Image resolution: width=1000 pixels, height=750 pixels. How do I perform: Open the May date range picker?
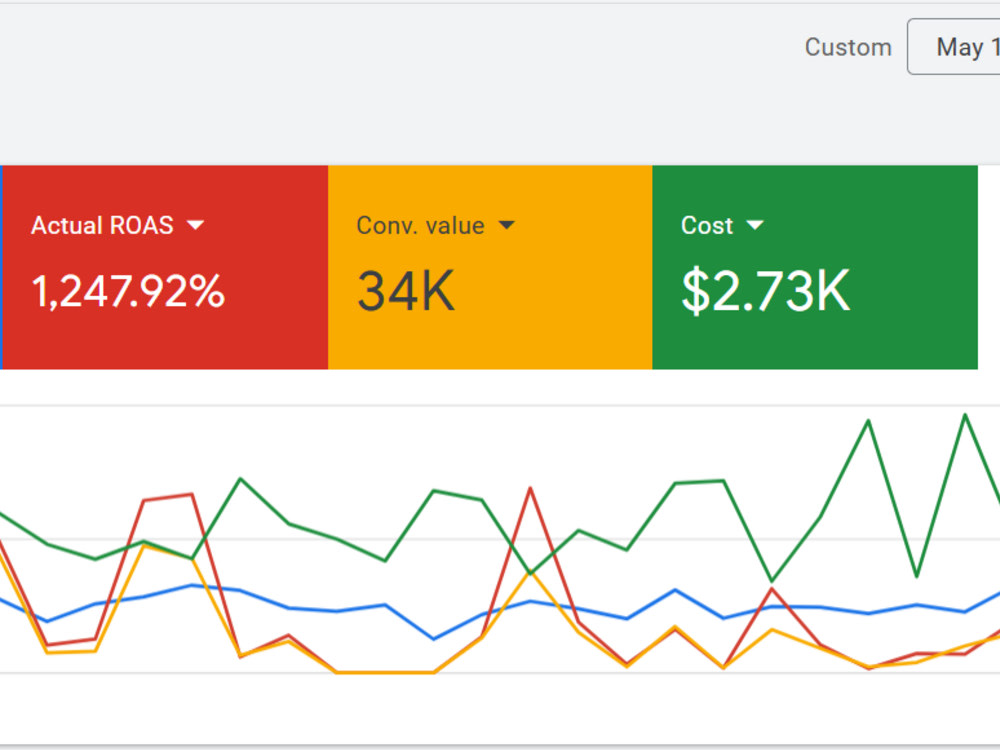pos(954,47)
